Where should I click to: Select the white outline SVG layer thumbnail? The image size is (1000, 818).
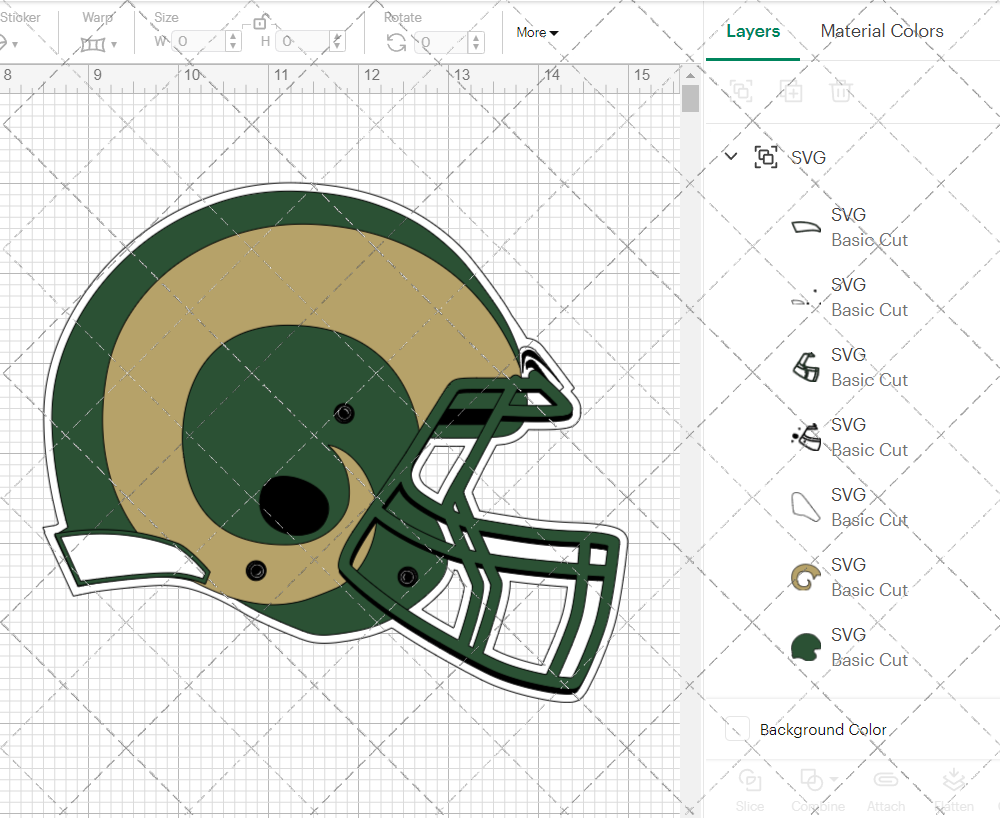805,507
